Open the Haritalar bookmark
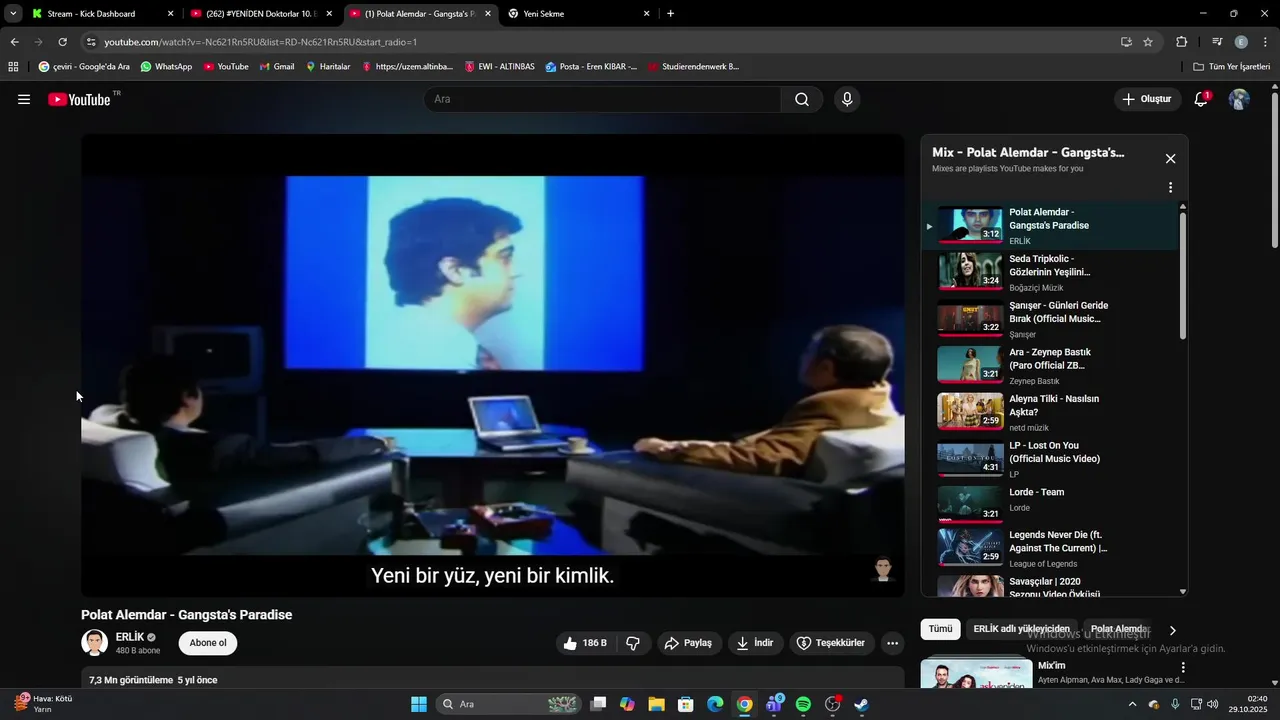Screen dimensions: 1280x720 click(328, 67)
